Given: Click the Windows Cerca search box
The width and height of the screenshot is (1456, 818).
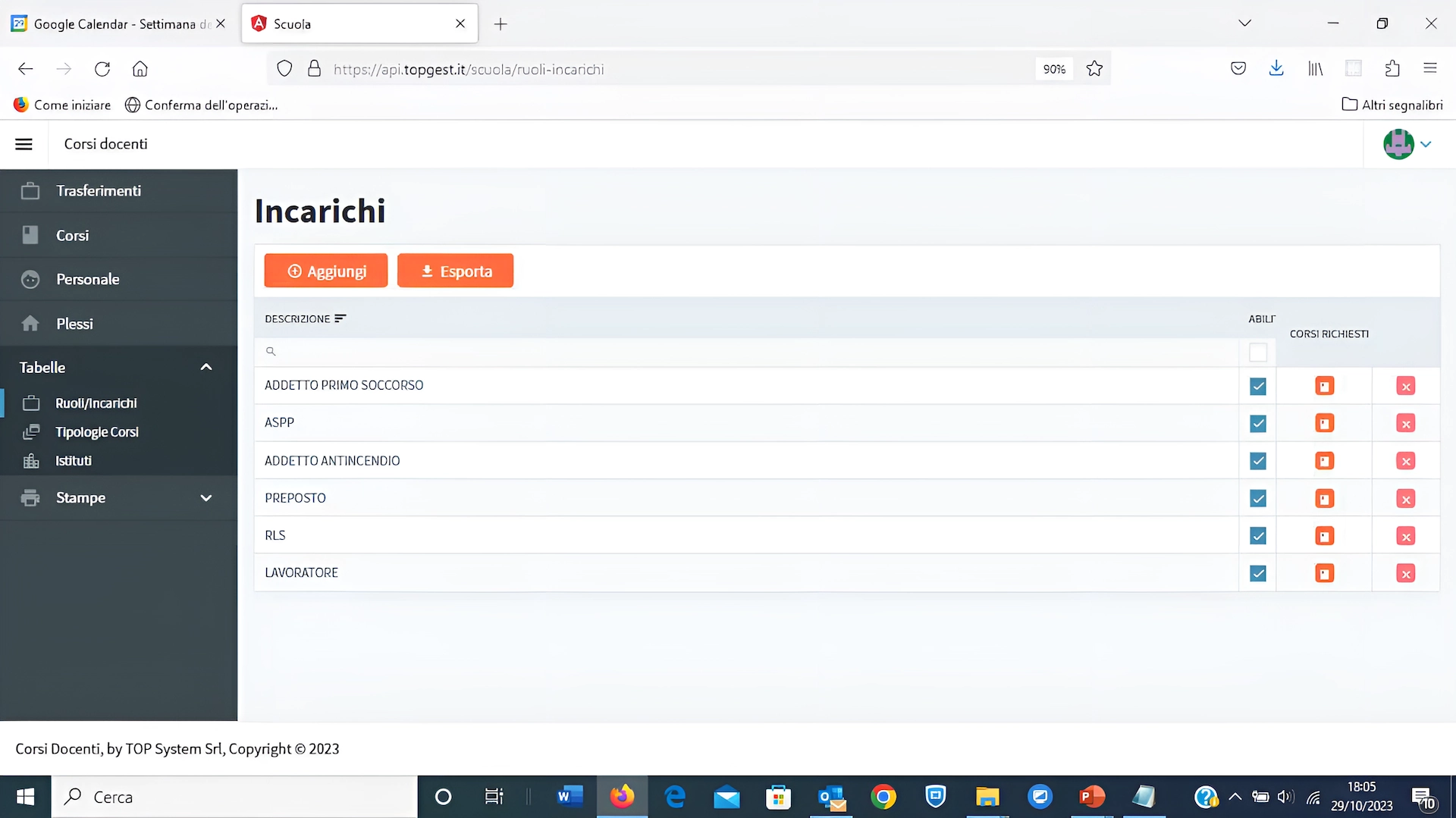Looking at the screenshot, I should [234, 797].
